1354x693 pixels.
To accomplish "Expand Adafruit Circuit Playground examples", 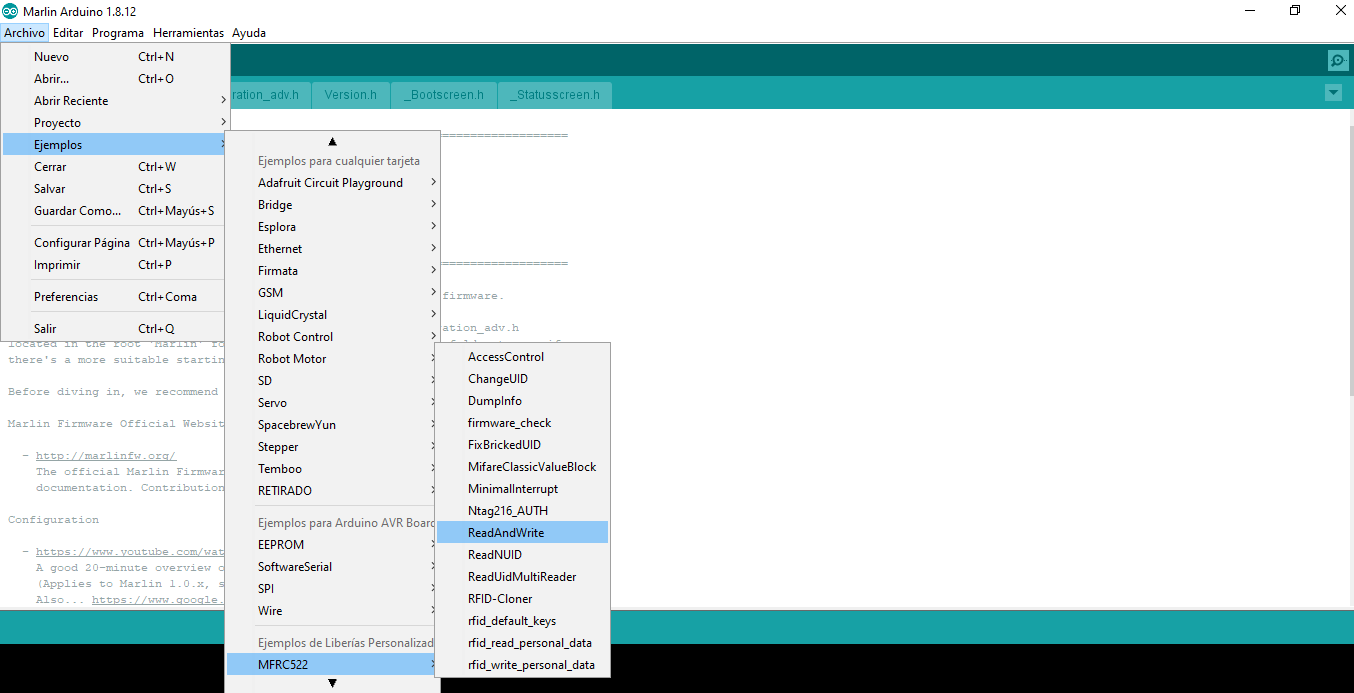I will (333, 183).
